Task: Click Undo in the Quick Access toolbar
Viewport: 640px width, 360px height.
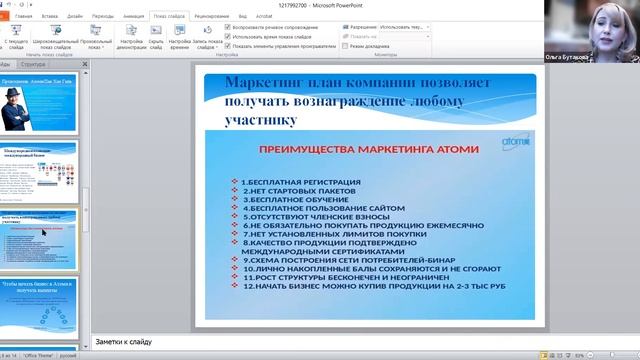Action: click(x=9, y=5)
